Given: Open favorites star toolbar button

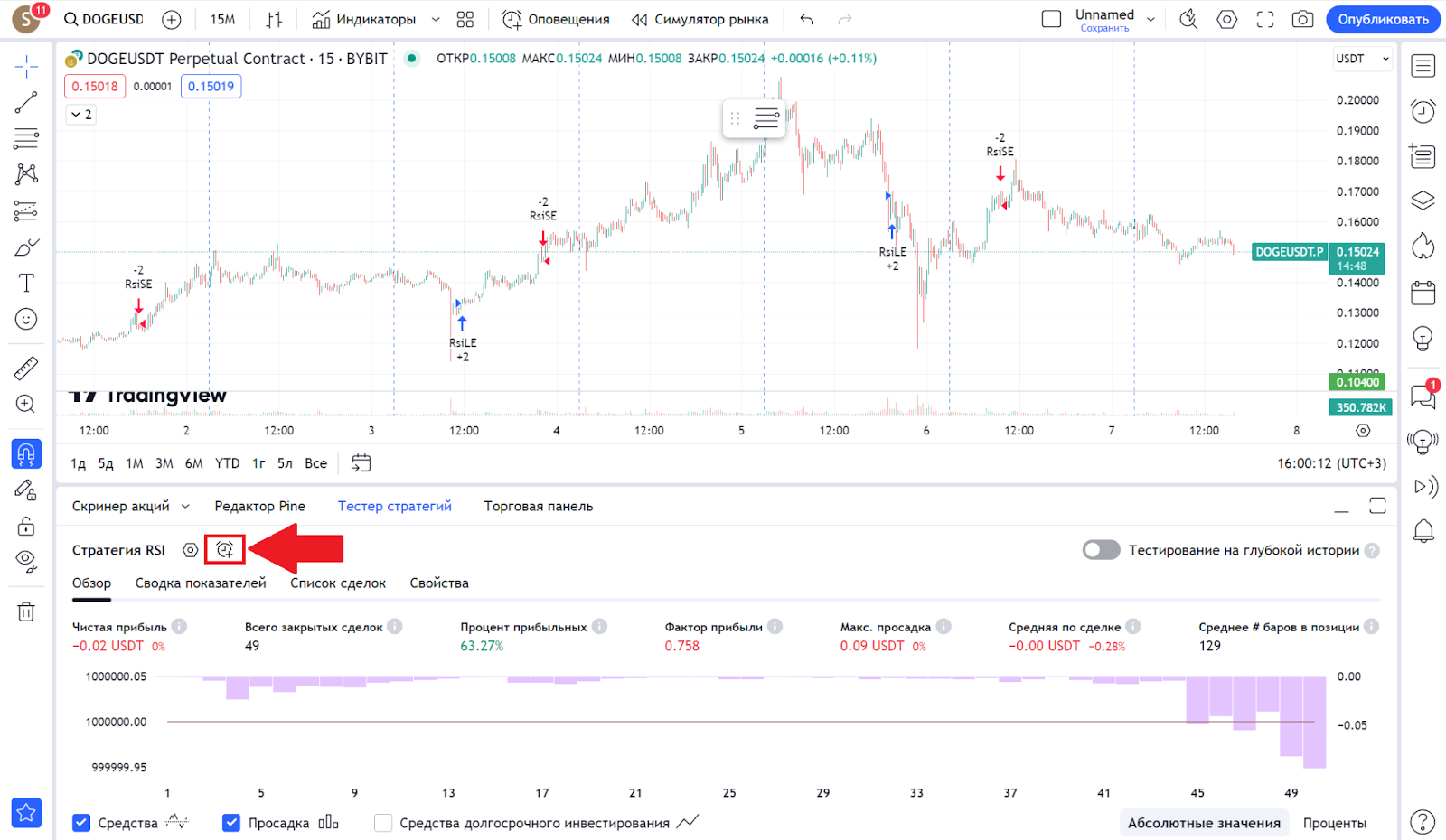Looking at the screenshot, I should (26, 812).
